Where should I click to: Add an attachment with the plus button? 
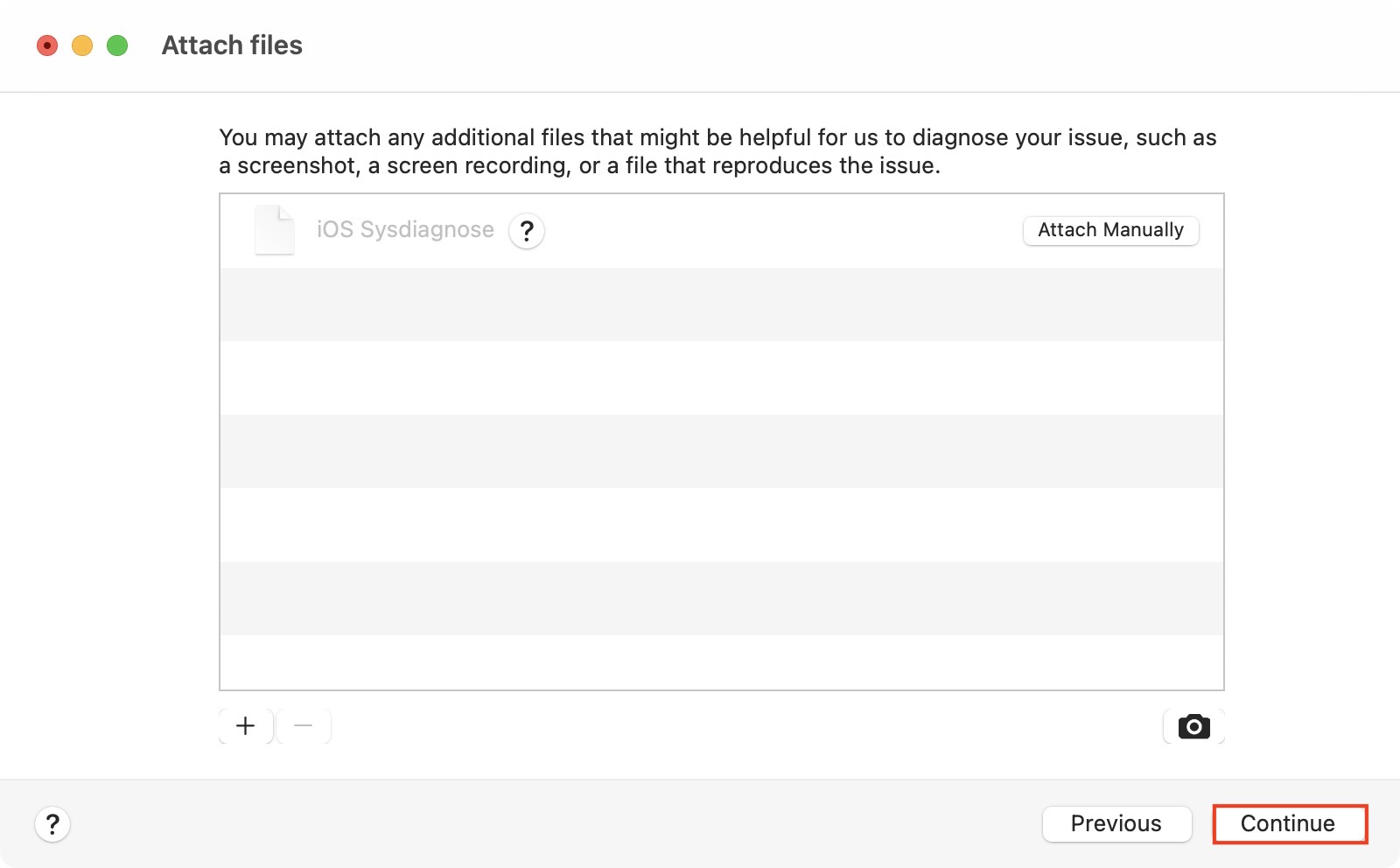point(246,726)
